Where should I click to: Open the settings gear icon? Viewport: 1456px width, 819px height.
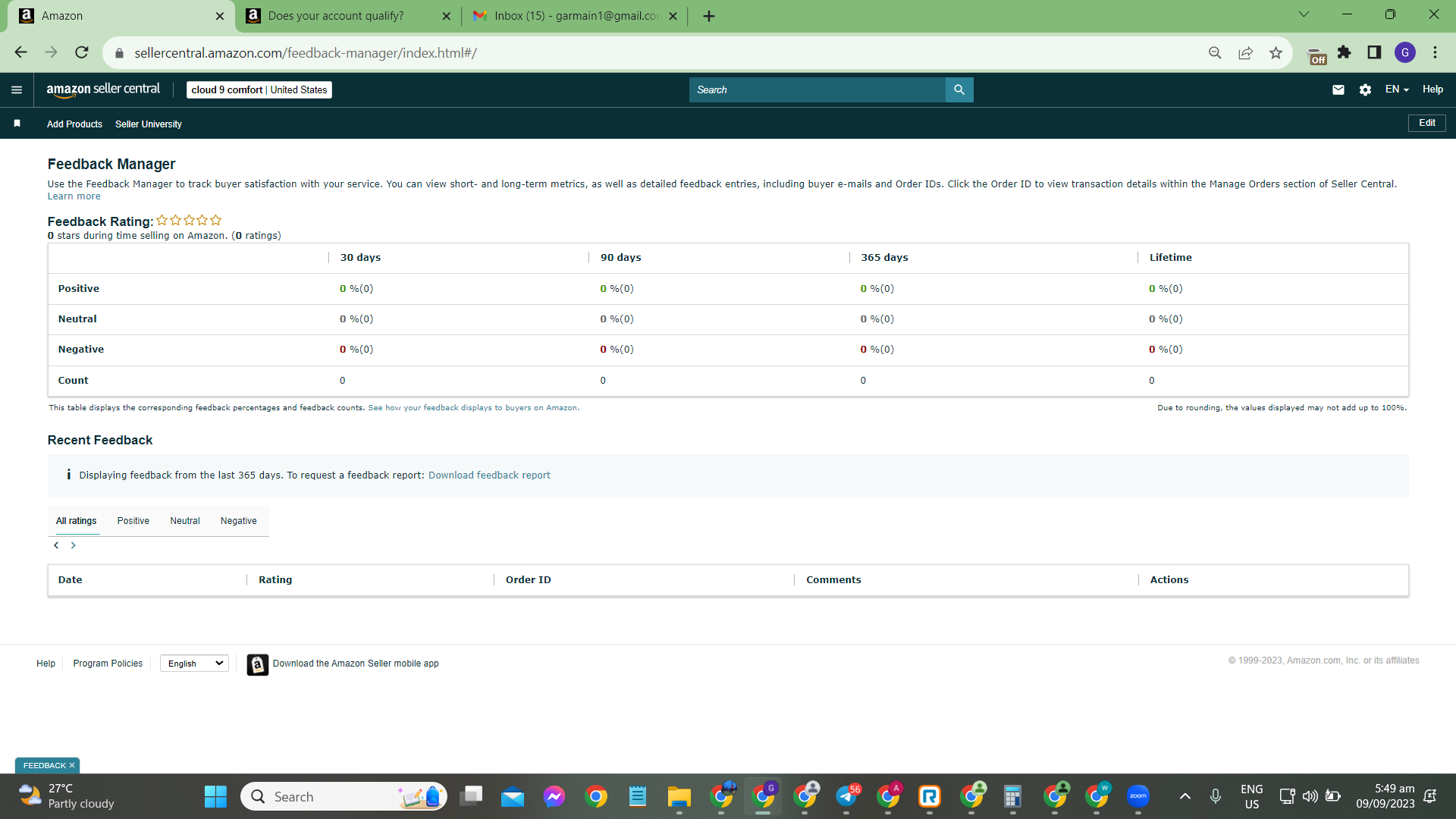(1365, 89)
